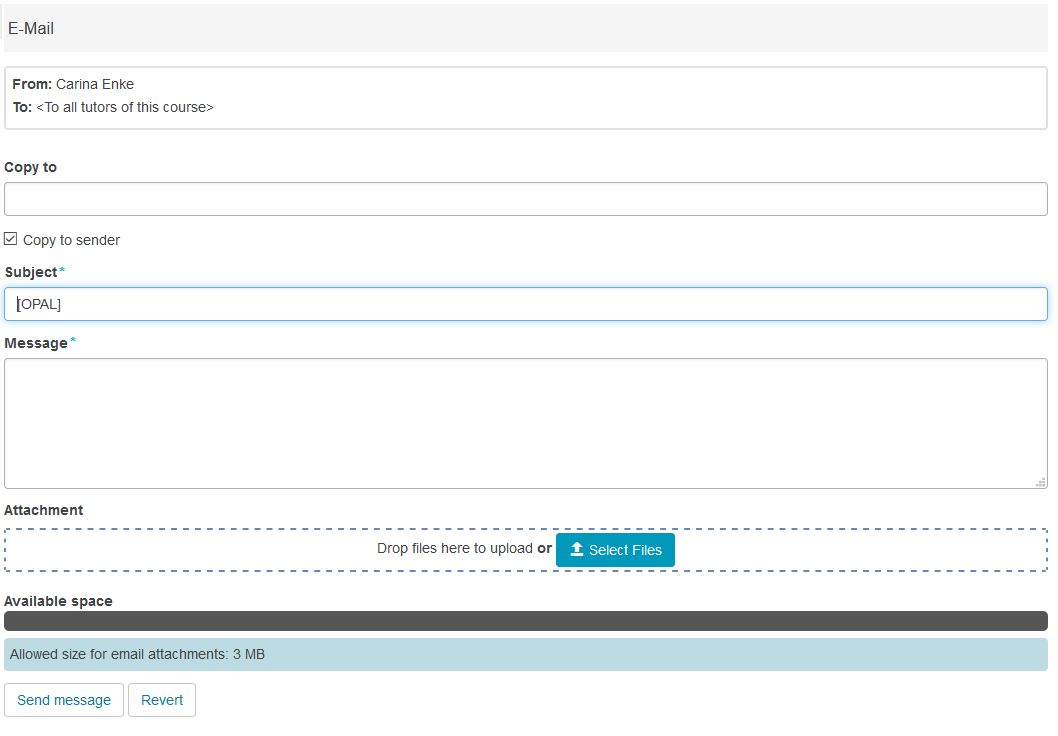
Task: Grab the Message box resize handle
Action: (x=1040, y=481)
